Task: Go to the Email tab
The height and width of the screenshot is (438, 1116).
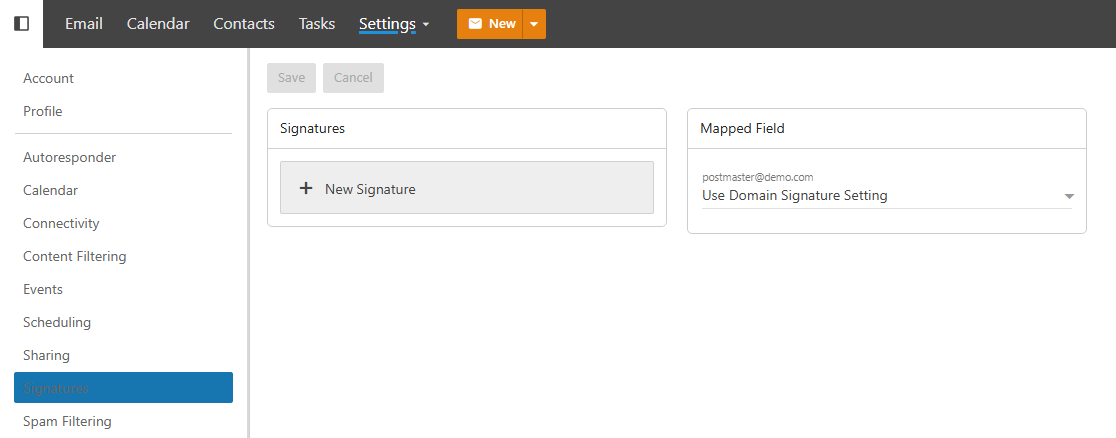Action: [84, 24]
